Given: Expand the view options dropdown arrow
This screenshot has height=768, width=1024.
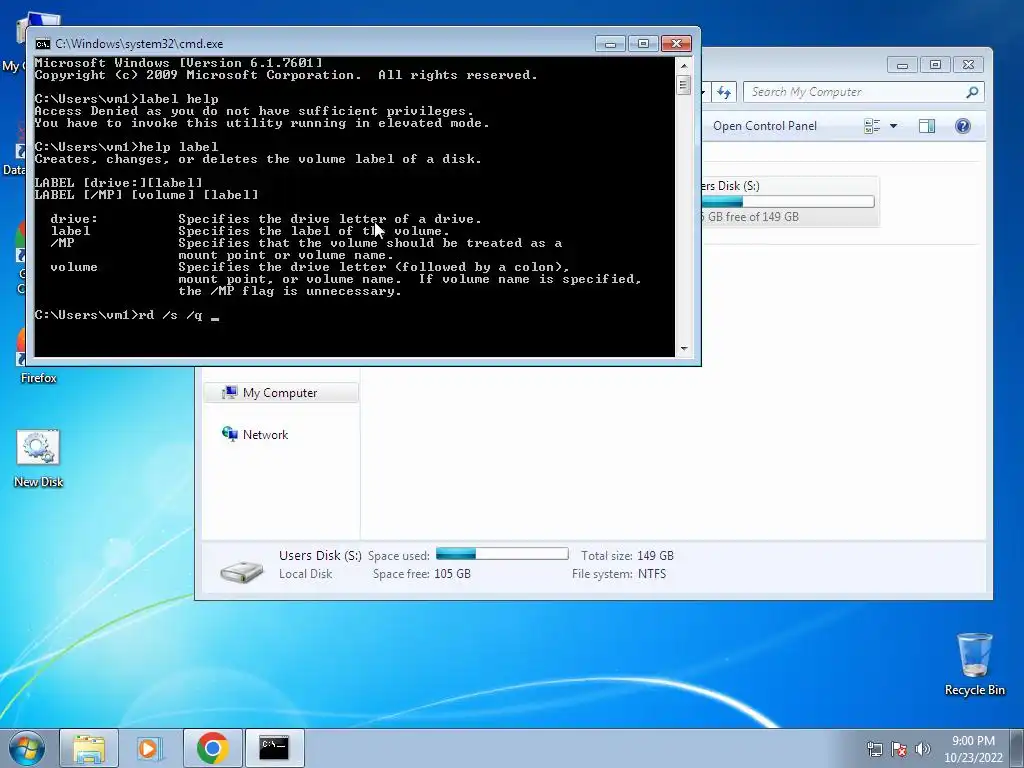Looking at the screenshot, I should (893, 126).
